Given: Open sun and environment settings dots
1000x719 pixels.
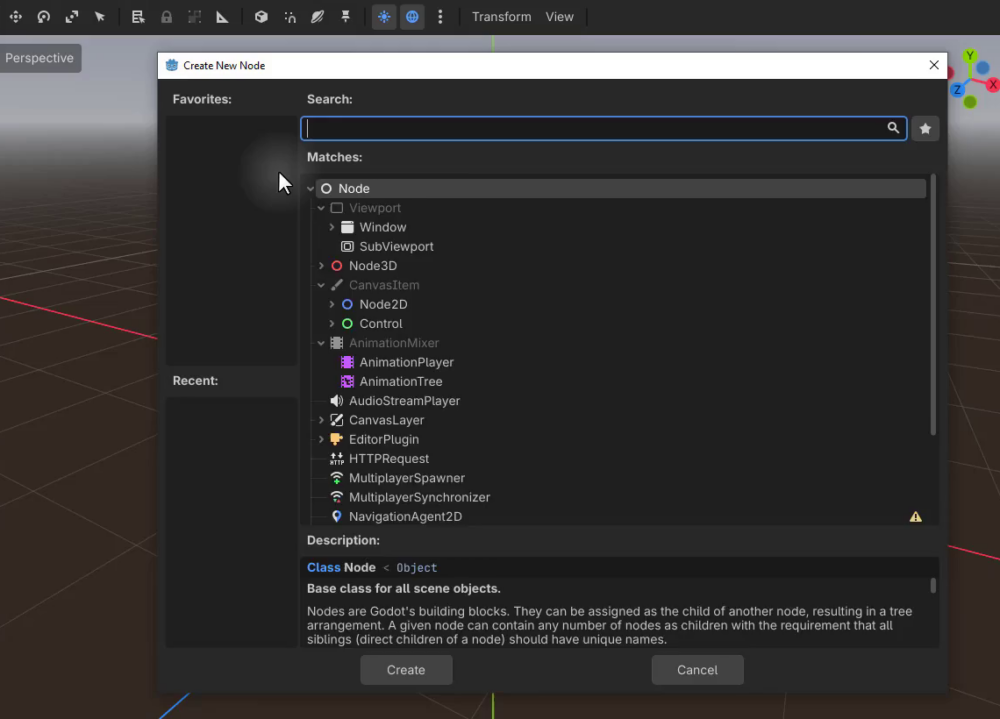Looking at the screenshot, I should (440, 17).
